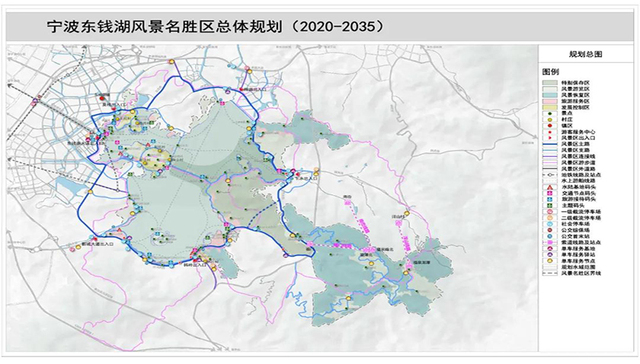
Task: Click the 公交首末站 blue circle legend icon
Action: (550, 236)
